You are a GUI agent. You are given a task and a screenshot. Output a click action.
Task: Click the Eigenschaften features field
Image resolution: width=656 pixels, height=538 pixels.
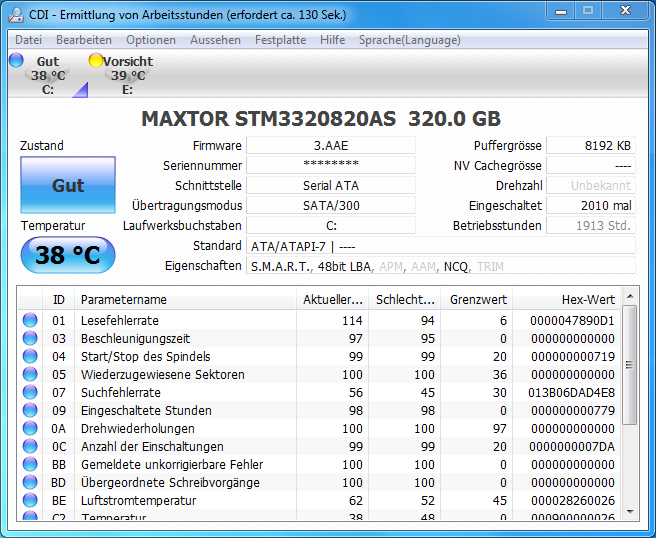click(x=441, y=266)
